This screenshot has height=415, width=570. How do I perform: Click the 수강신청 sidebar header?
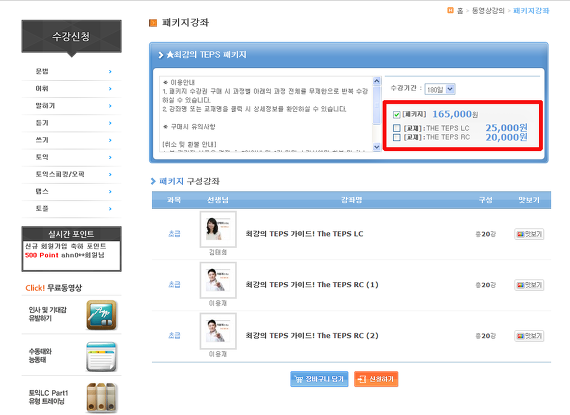(71, 36)
